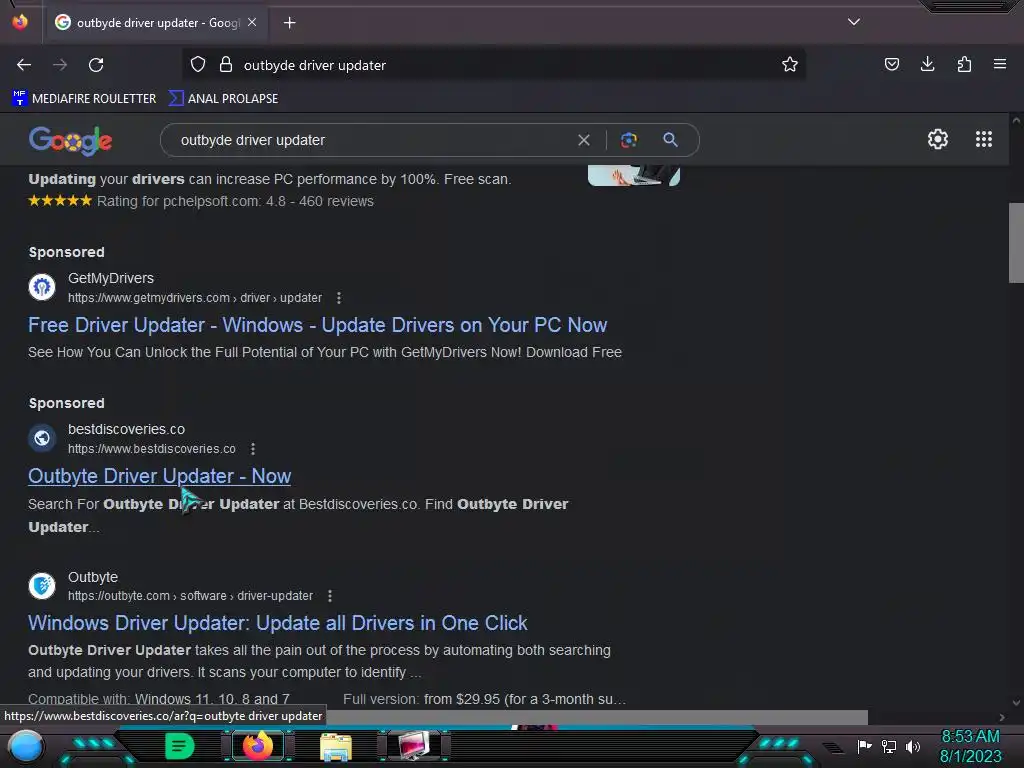Open Outbyte Driver Updater - Now link
The width and height of the screenshot is (1024, 768).
159,476
